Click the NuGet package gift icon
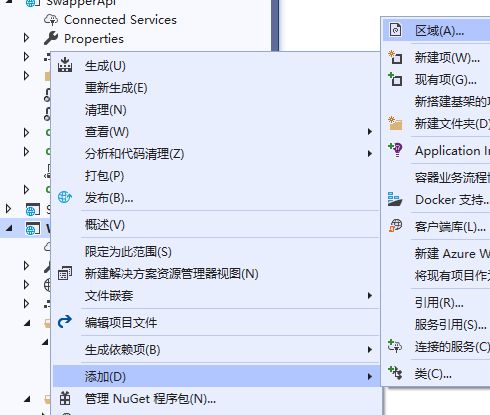 tap(65, 398)
